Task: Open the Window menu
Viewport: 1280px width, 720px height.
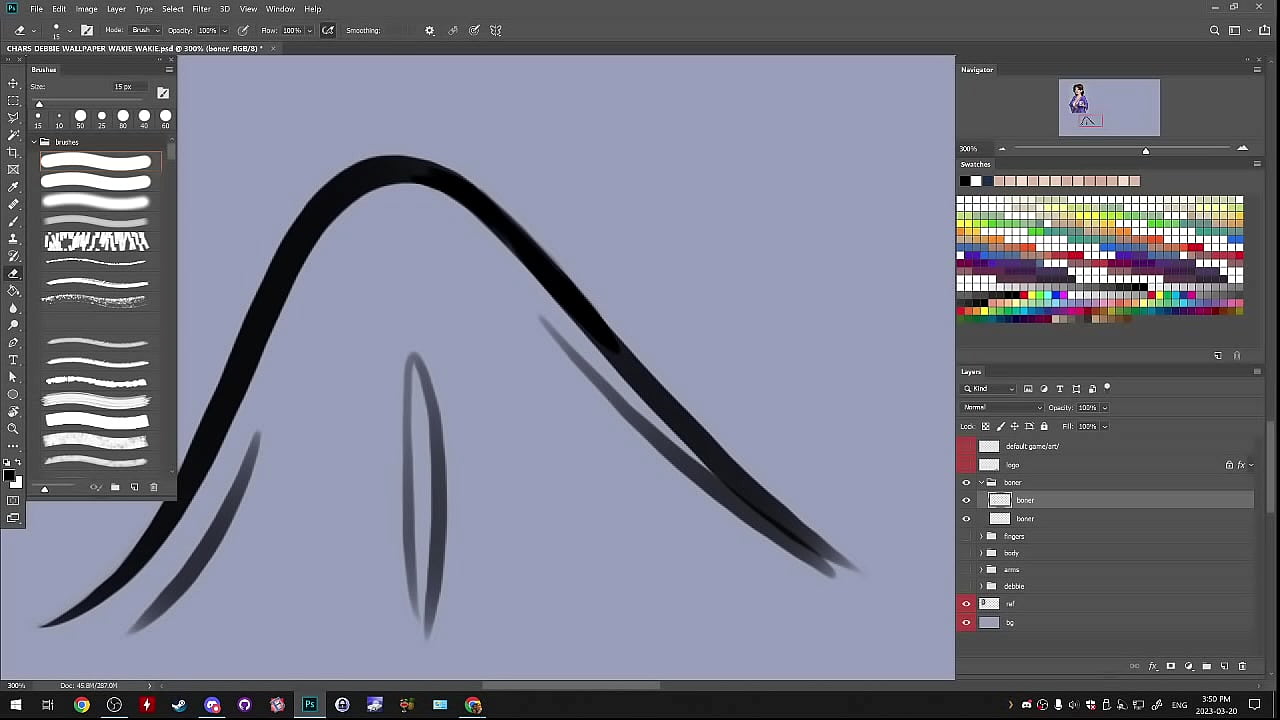Action: pyautogui.click(x=280, y=9)
